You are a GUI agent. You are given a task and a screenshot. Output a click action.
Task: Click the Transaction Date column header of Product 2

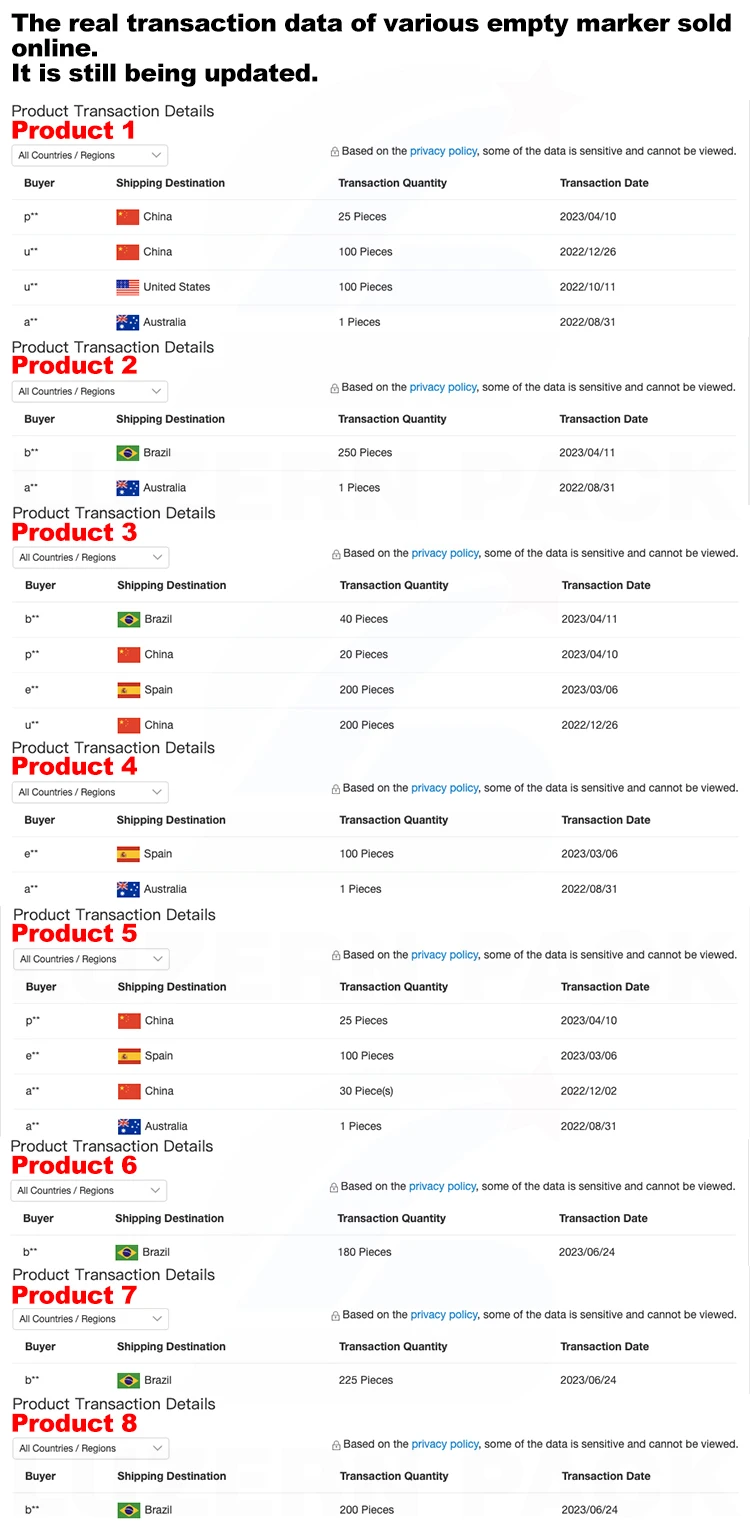[604, 419]
